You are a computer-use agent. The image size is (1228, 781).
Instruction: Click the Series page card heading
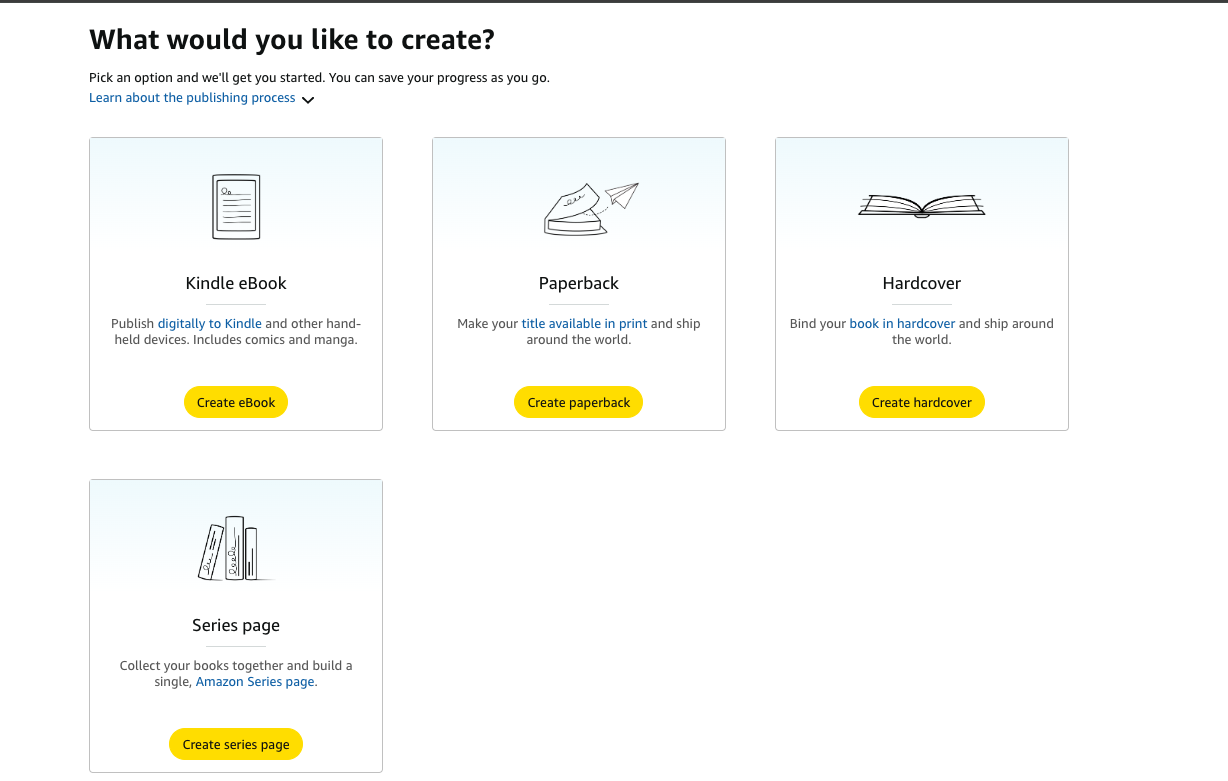236,625
